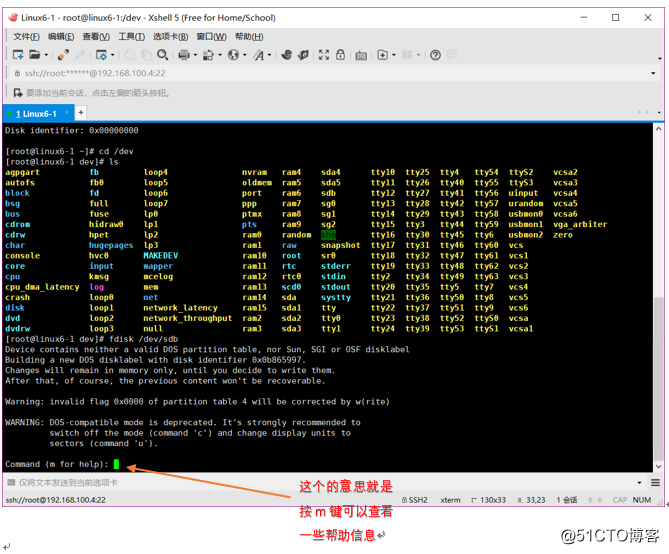Expand the encoding globe dropdown arrow
669x554 pixels.
point(245,55)
